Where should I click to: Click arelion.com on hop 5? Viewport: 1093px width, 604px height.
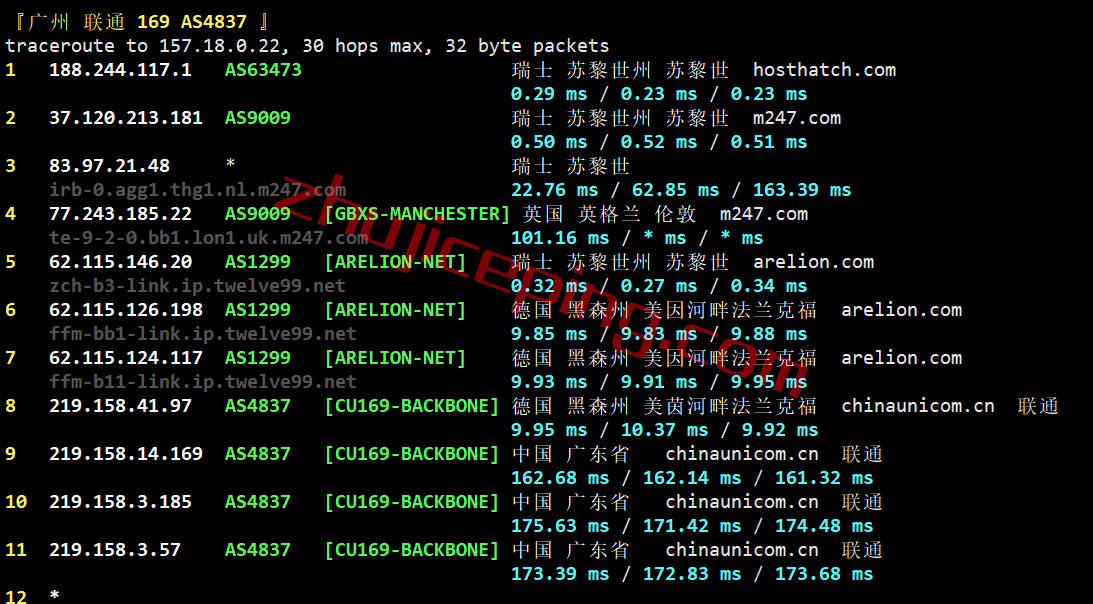point(813,262)
